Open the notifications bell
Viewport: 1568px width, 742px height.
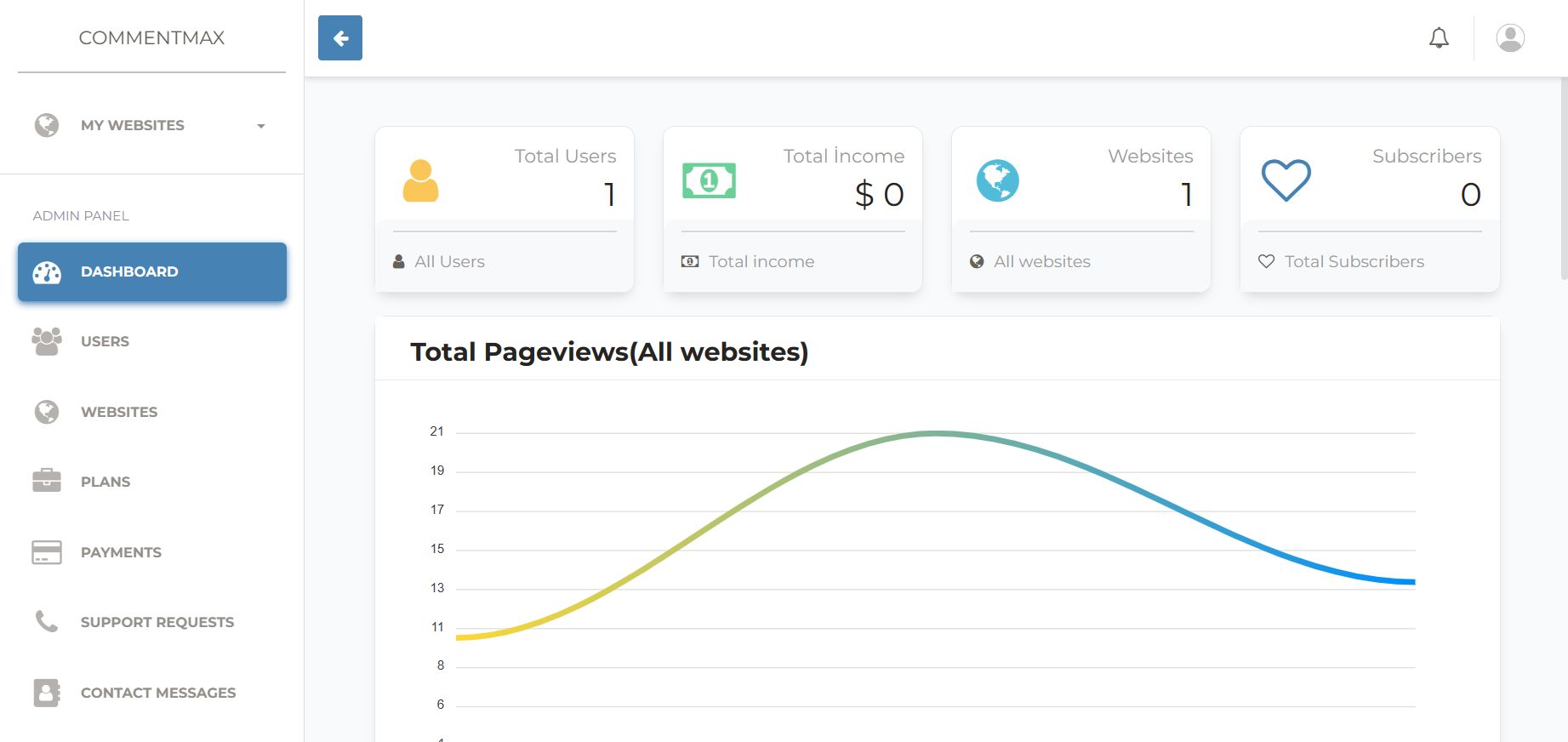1439,38
